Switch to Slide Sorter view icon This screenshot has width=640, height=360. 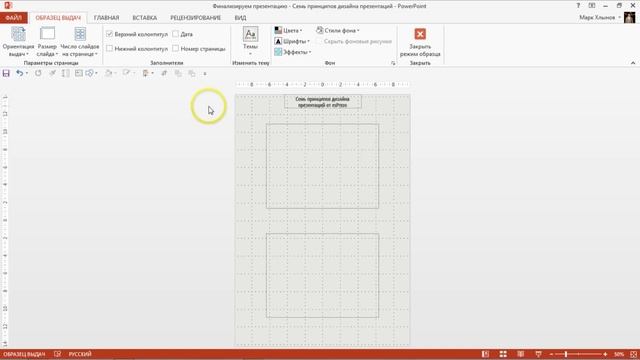(x=503, y=354)
